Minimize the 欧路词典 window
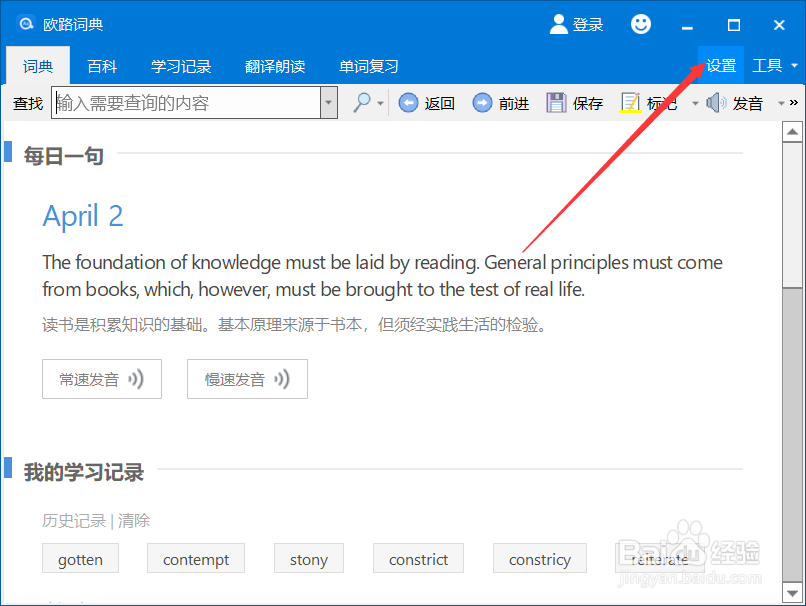The height and width of the screenshot is (606, 806). [687, 25]
